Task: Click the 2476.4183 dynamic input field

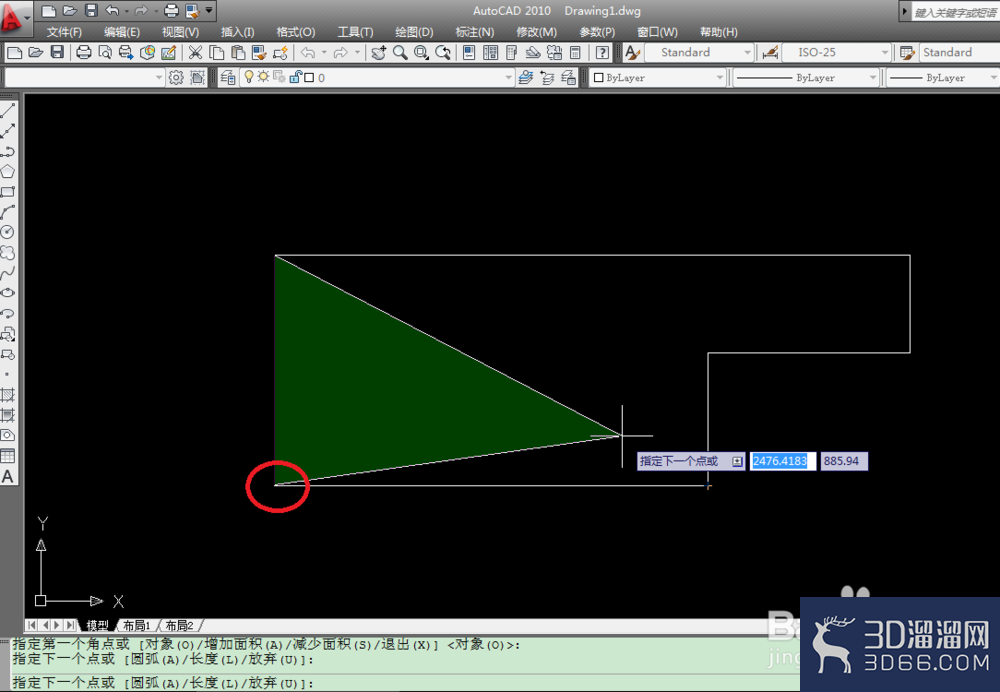Action: (x=781, y=460)
